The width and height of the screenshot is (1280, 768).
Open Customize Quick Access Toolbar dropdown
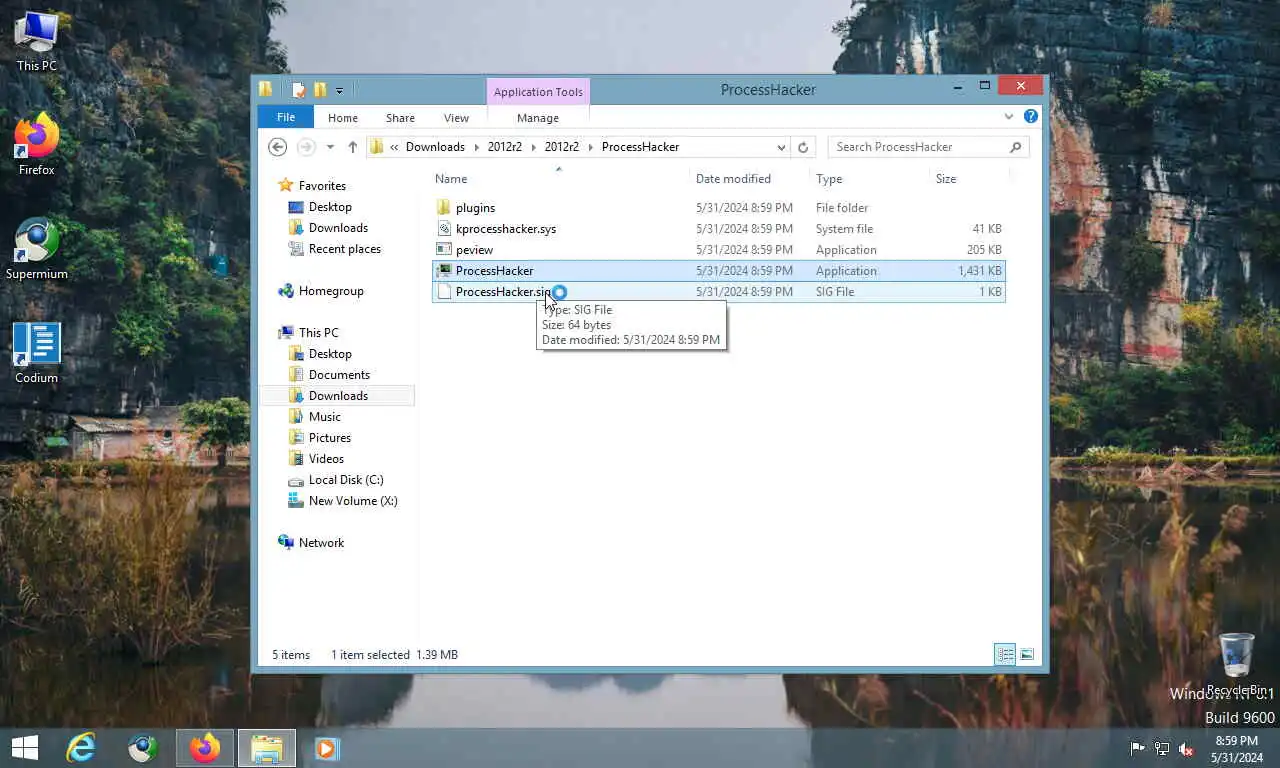pyautogui.click(x=339, y=91)
